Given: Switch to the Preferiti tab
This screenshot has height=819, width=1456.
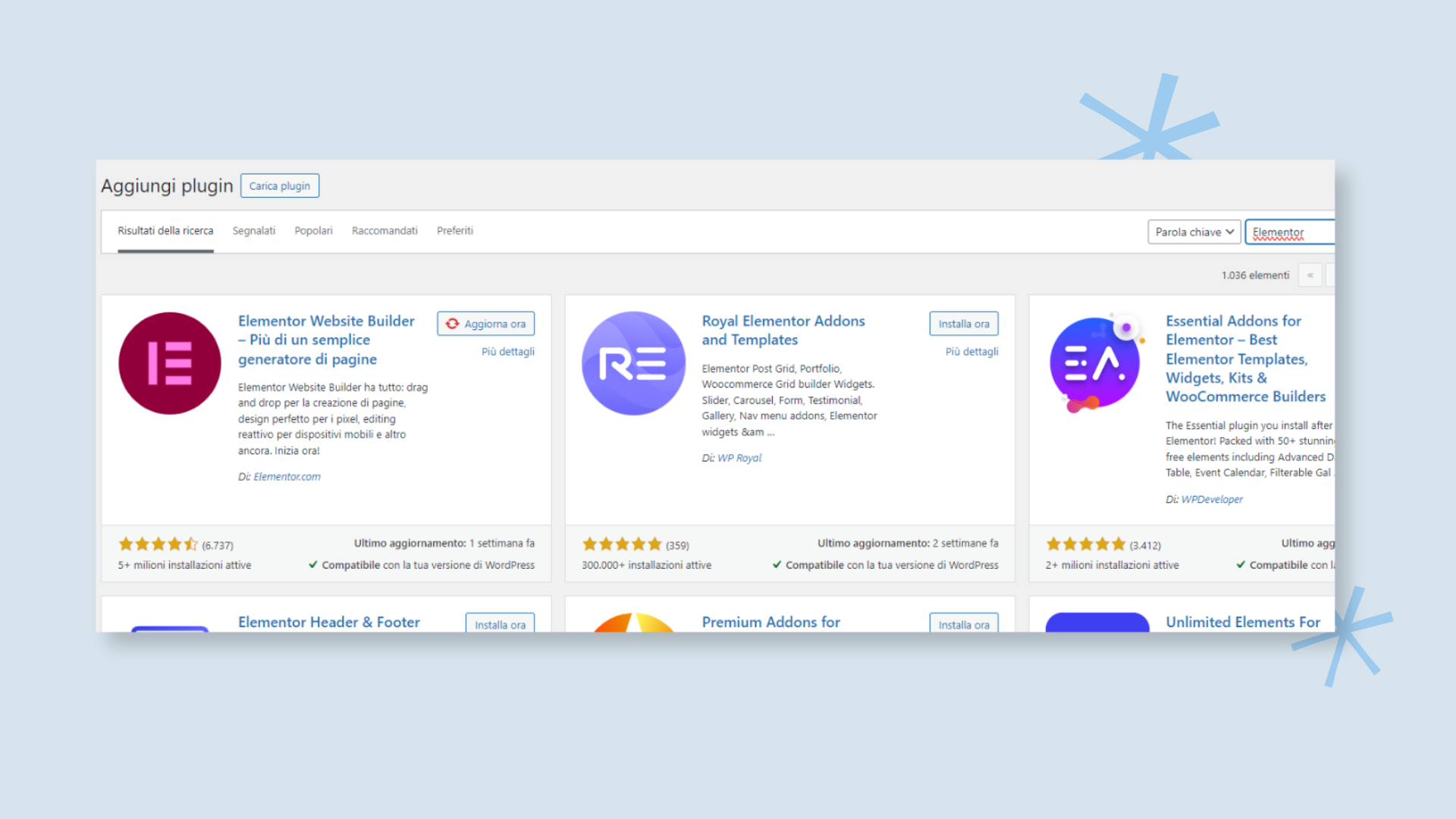Looking at the screenshot, I should click(x=455, y=231).
